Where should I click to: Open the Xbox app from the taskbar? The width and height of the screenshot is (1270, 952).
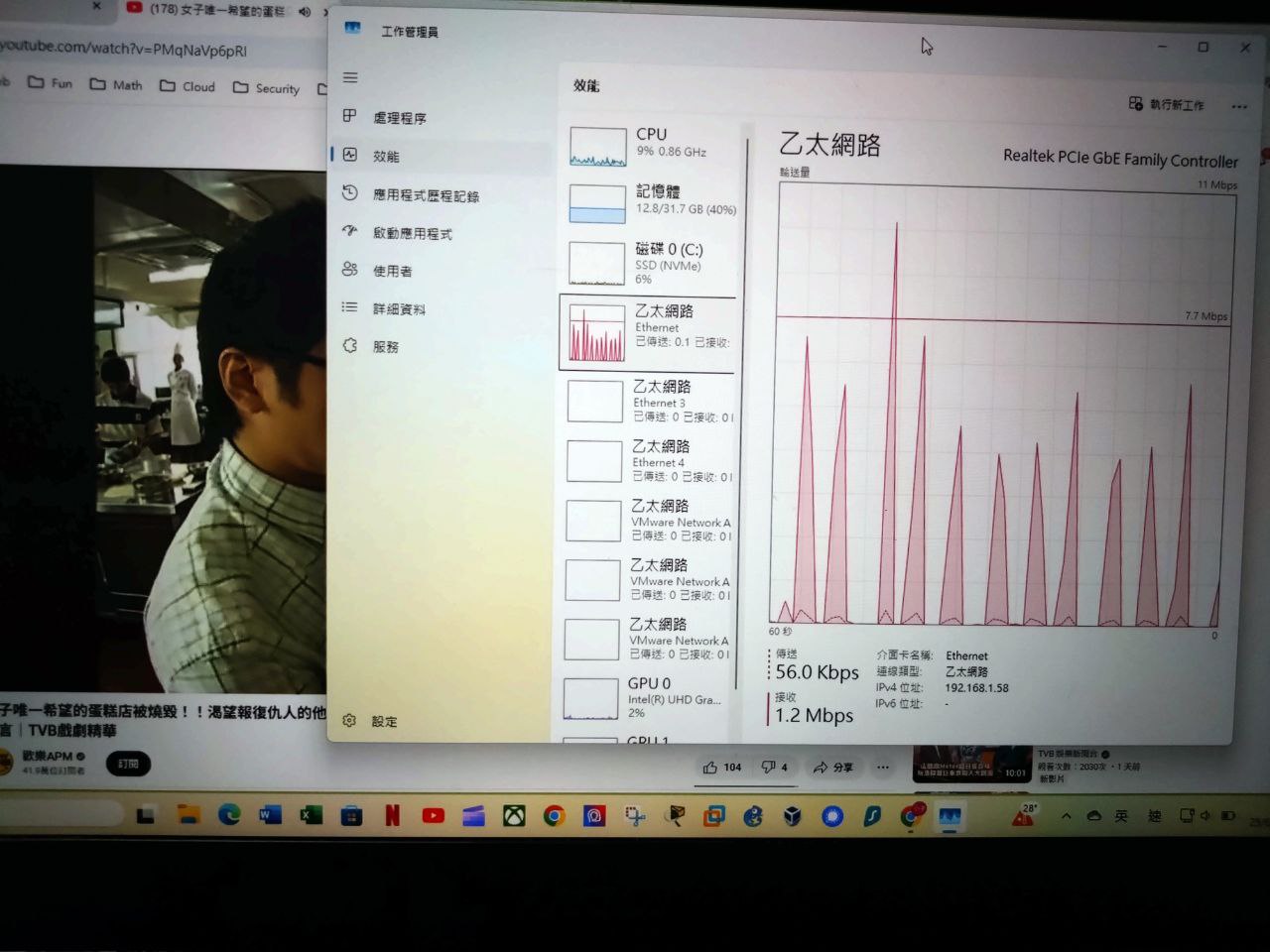pos(514,815)
